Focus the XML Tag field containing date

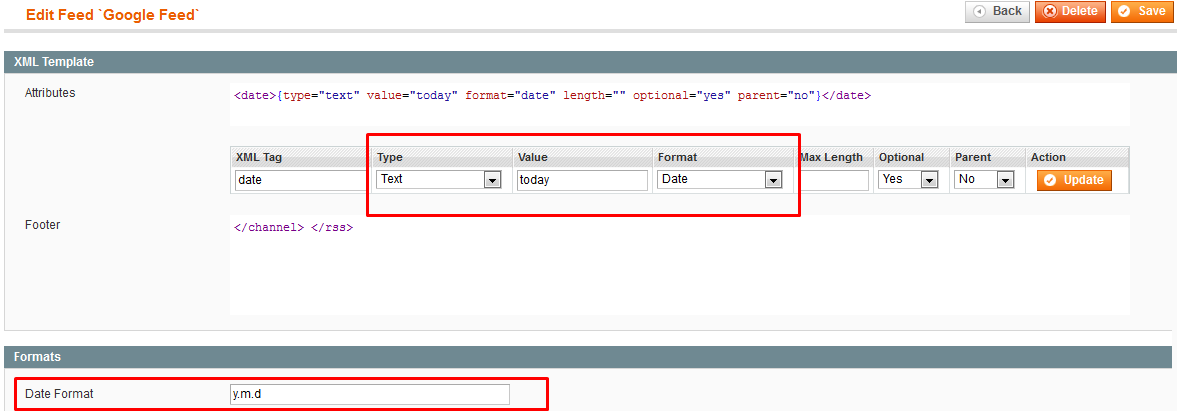[300, 180]
